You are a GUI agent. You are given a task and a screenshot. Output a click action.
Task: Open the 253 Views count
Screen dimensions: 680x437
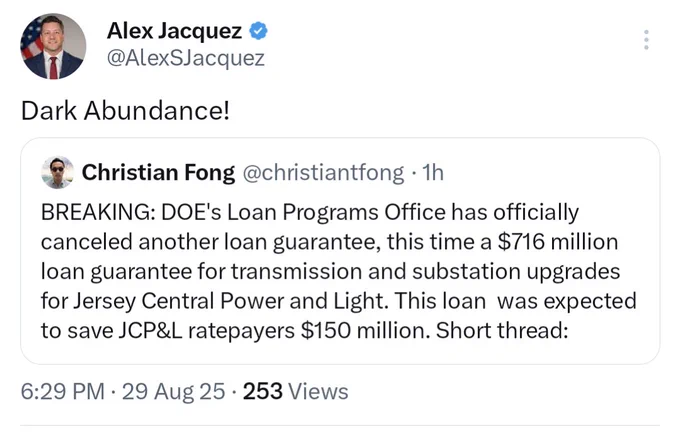pyautogui.click(x=295, y=391)
